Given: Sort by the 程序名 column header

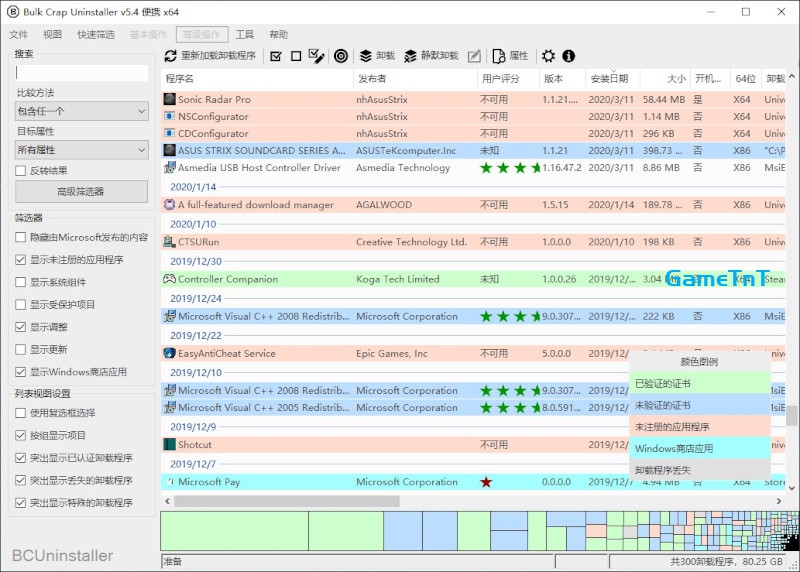Looking at the screenshot, I should (257, 79).
